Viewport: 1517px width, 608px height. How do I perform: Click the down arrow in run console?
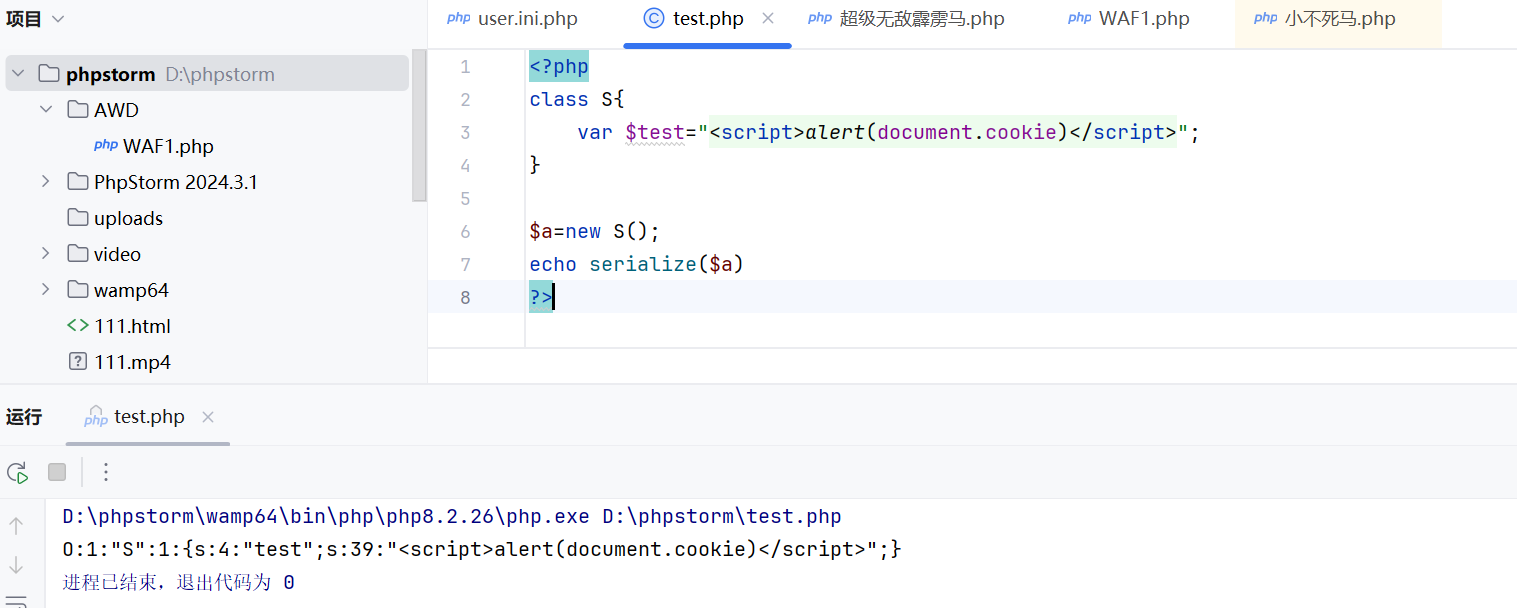point(16,566)
